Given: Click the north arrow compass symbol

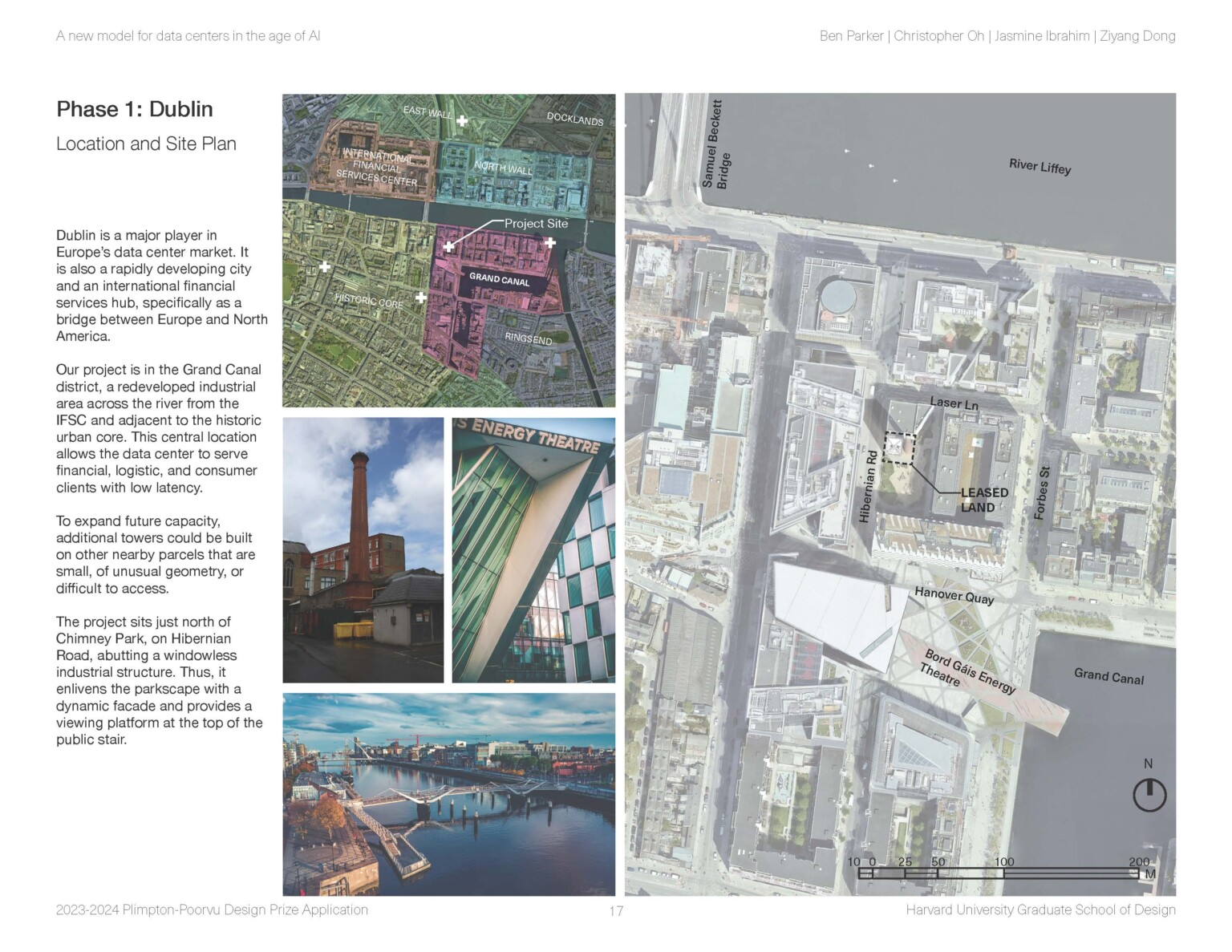Looking at the screenshot, I should (1149, 794).
